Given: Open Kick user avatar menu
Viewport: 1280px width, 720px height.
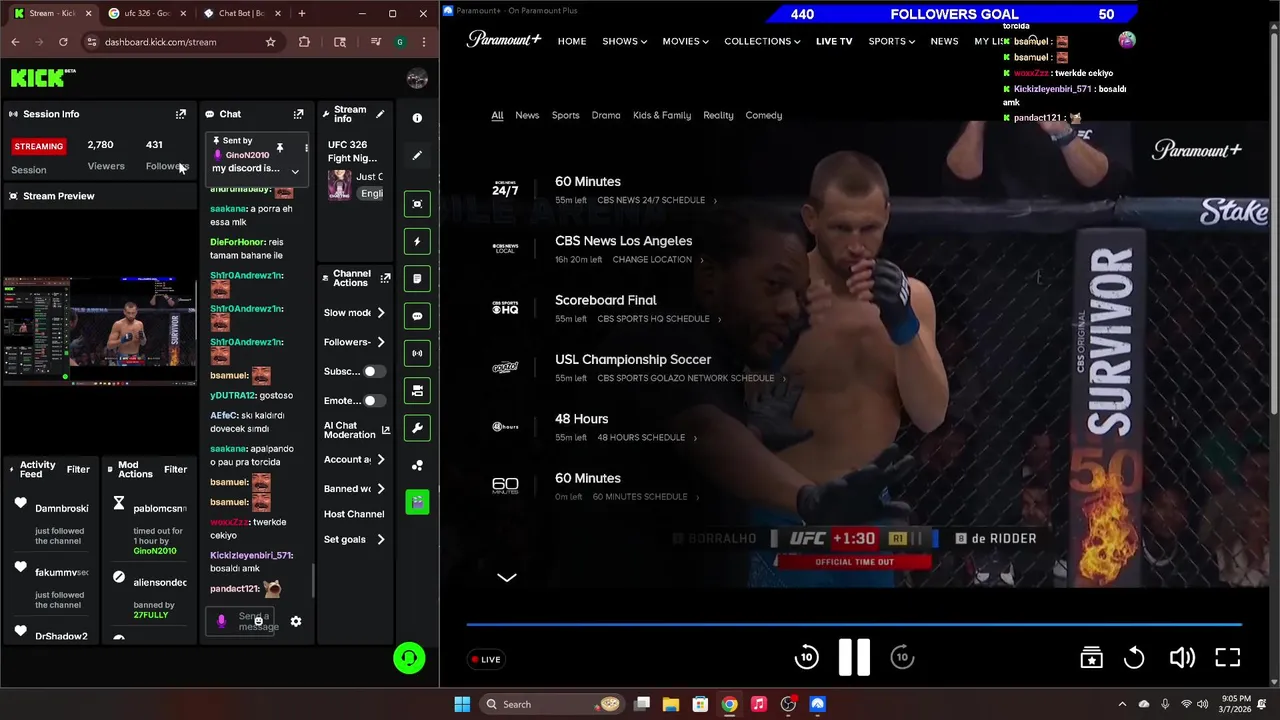Looking at the screenshot, I should coord(417,79).
